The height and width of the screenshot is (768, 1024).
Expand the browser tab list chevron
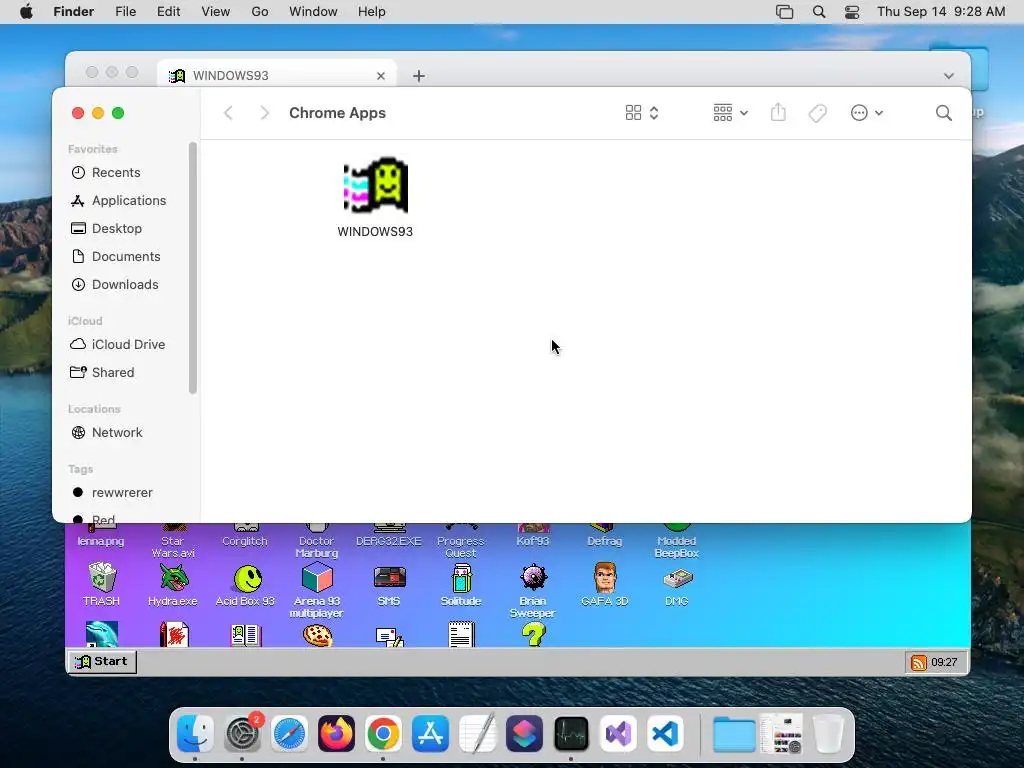pos(949,76)
